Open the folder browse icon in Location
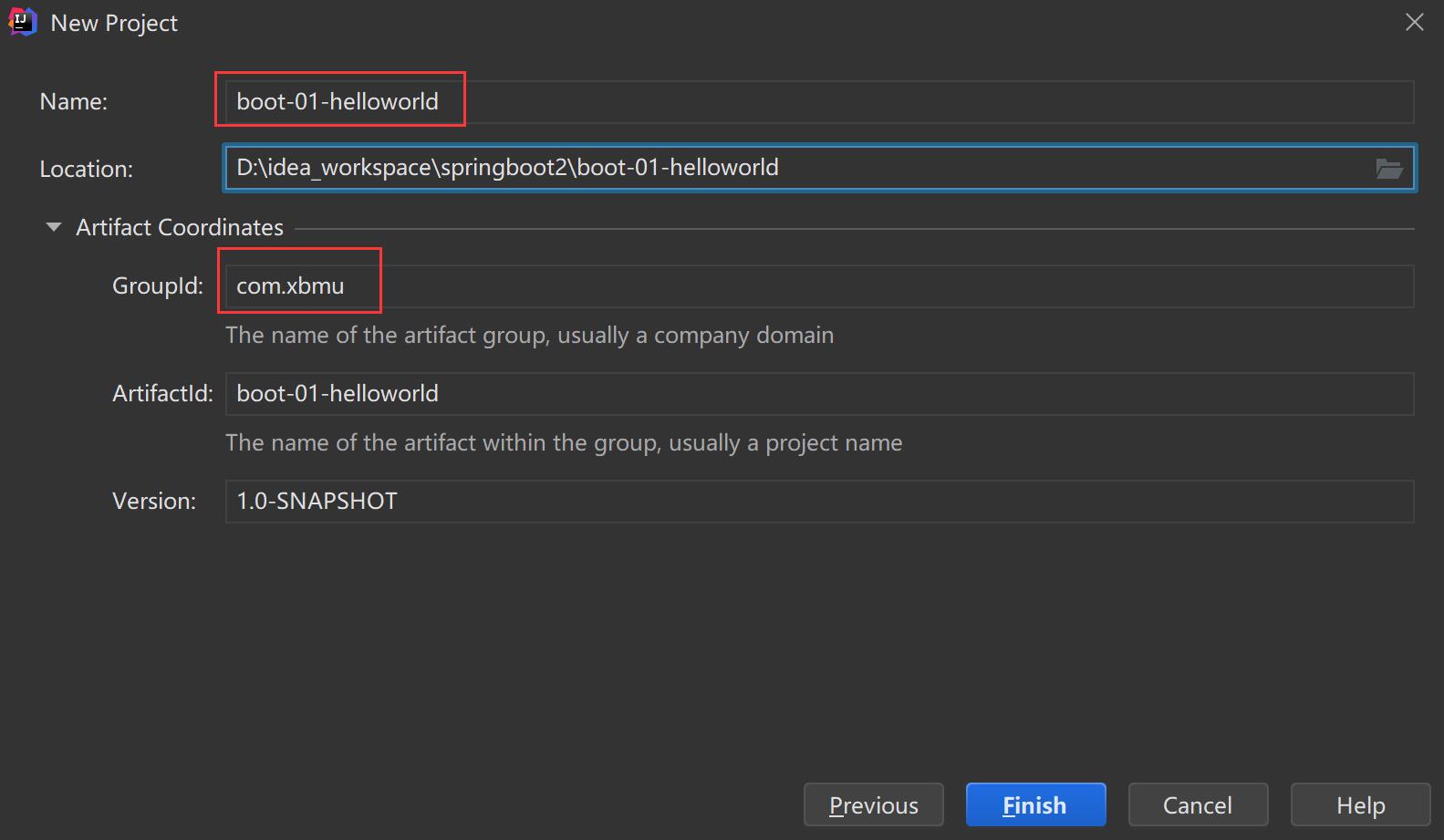The image size is (1444, 840). [1388, 168]
